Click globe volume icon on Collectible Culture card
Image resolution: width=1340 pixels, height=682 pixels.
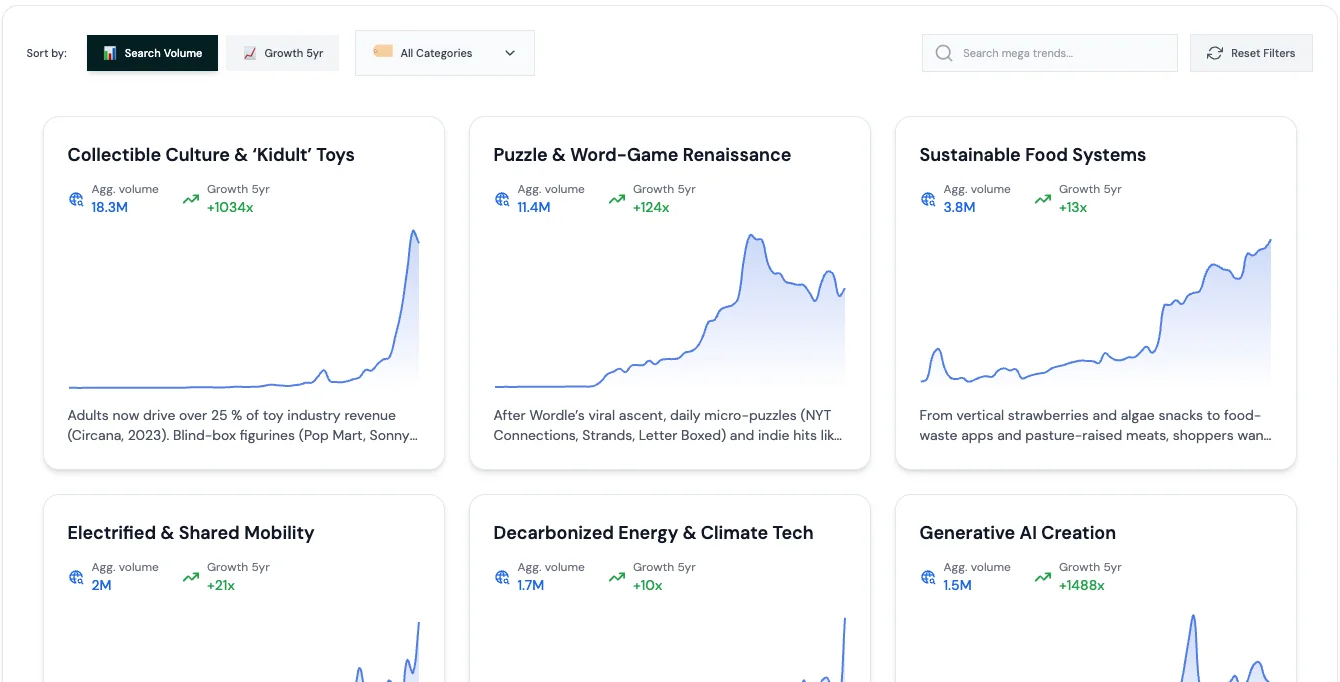coord(77,199)
